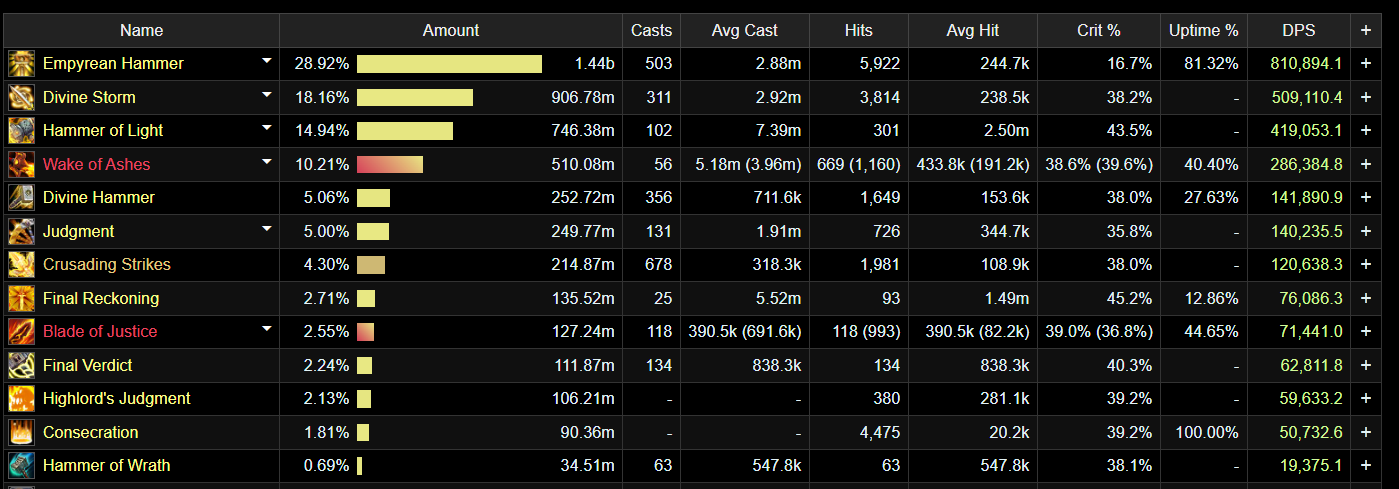The image size is (1399, 489).
Task: Click the plus button for Hammer of Light
Action: click(x=1366, y=131)
